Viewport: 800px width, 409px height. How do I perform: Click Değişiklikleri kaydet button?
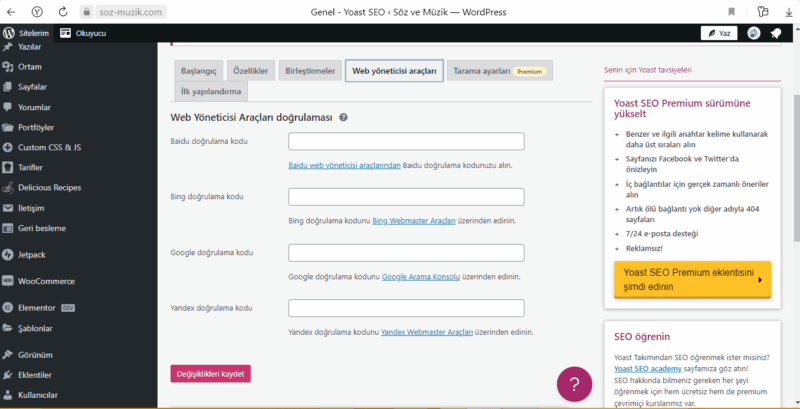pos(210,373)
